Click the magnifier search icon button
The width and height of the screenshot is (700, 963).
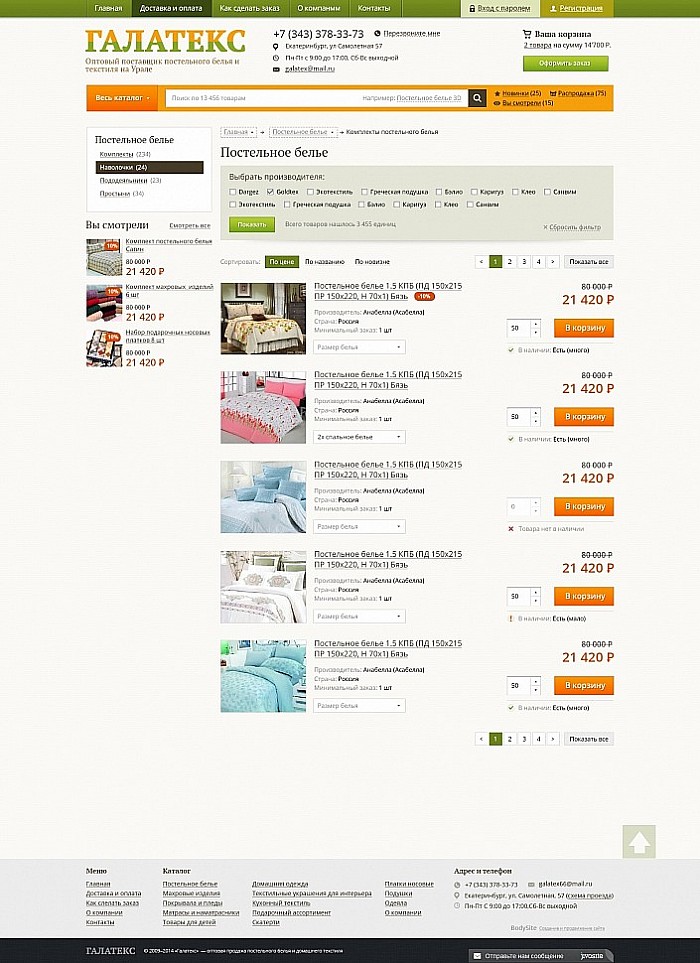(x=477, y=98)
